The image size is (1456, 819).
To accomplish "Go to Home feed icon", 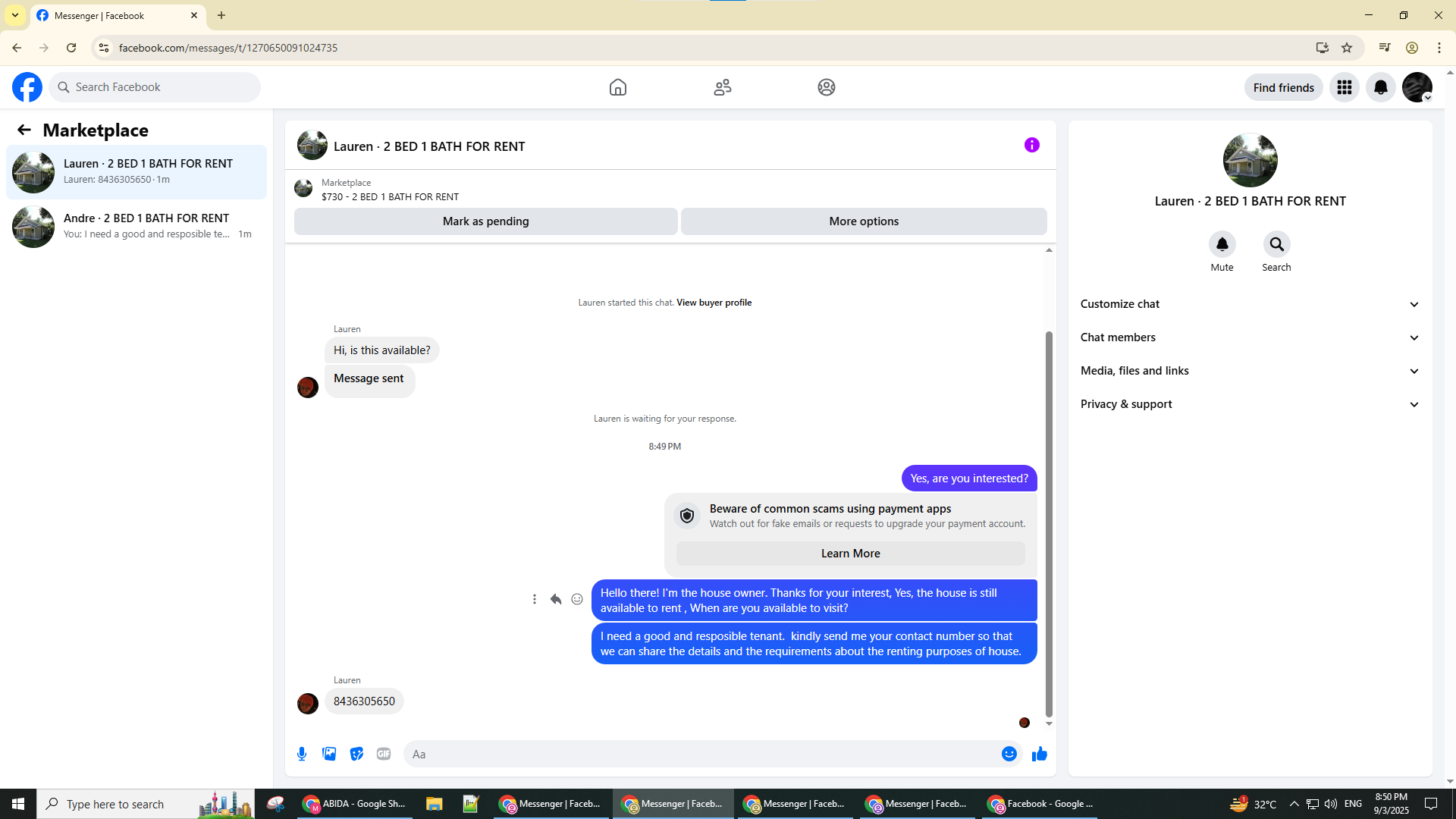I will (618, 87).
